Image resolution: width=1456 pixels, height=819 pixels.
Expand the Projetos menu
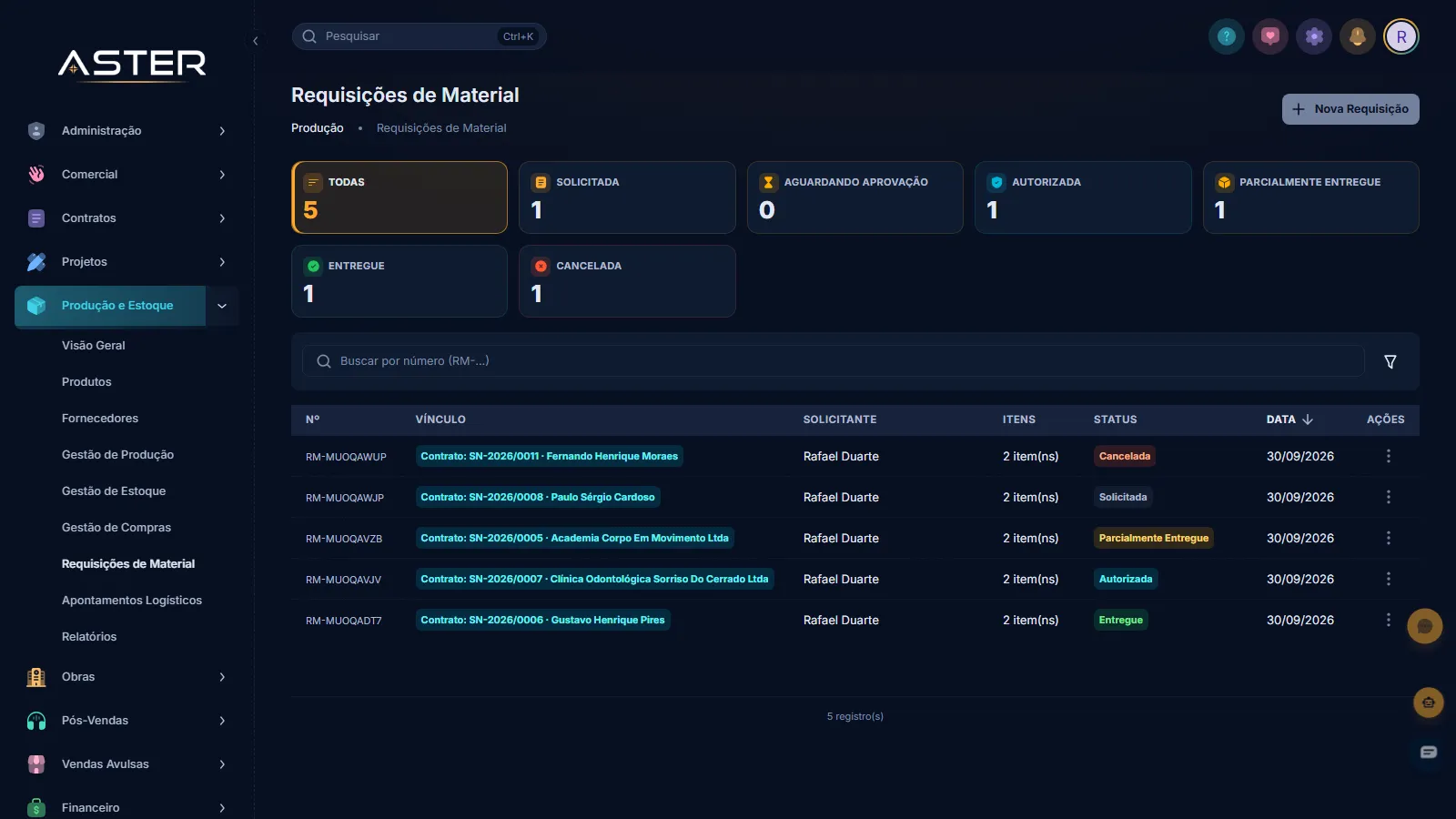click(127, 262)
